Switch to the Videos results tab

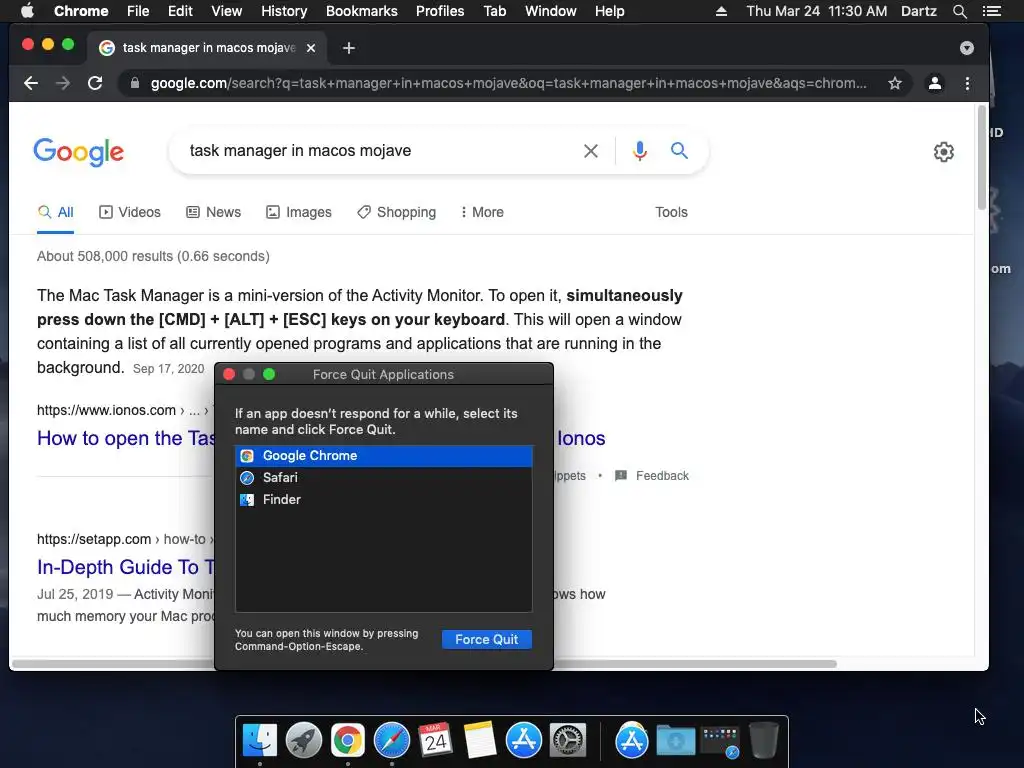pos(129,212)
